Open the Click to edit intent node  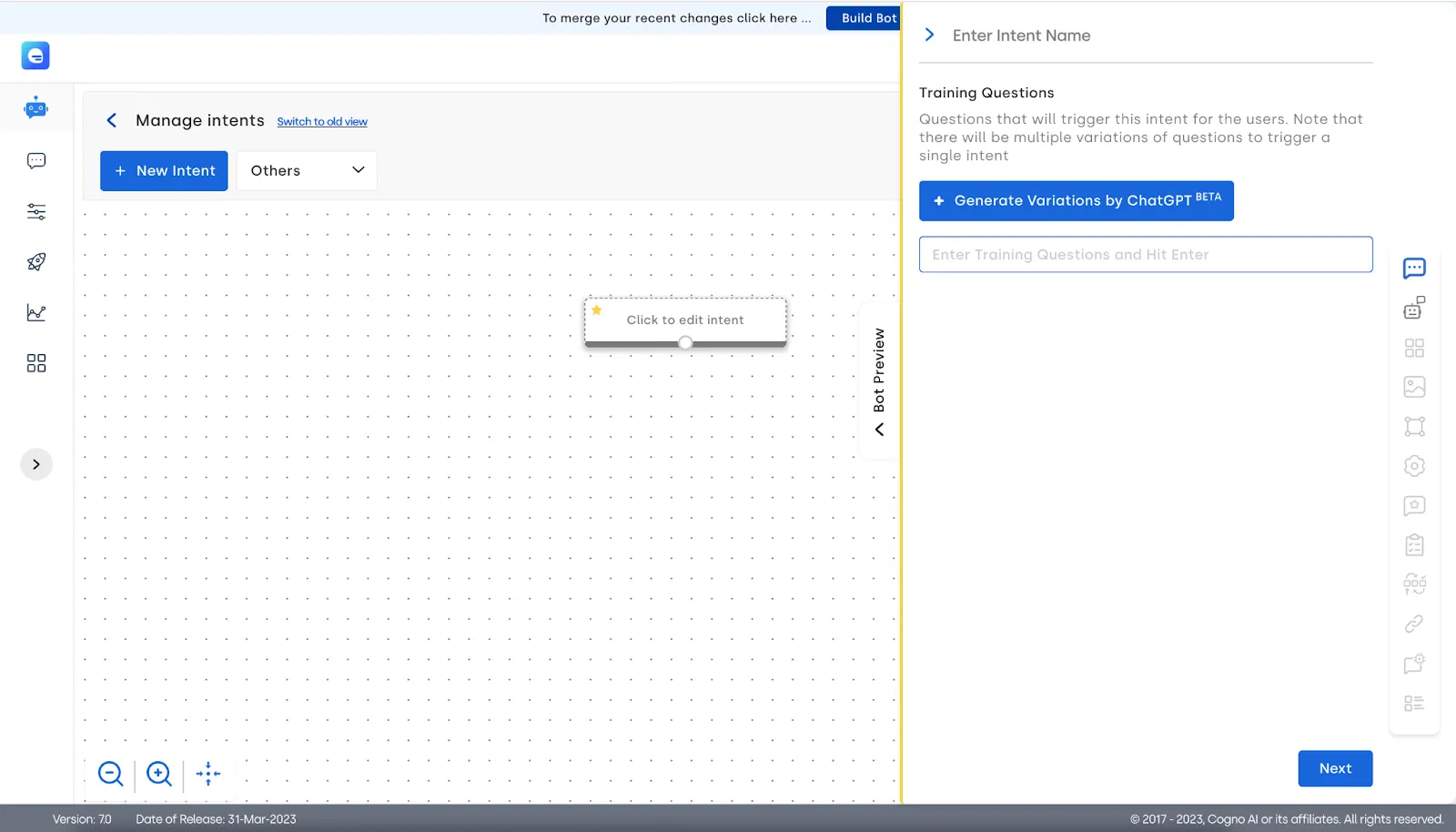tap(685, 320)
